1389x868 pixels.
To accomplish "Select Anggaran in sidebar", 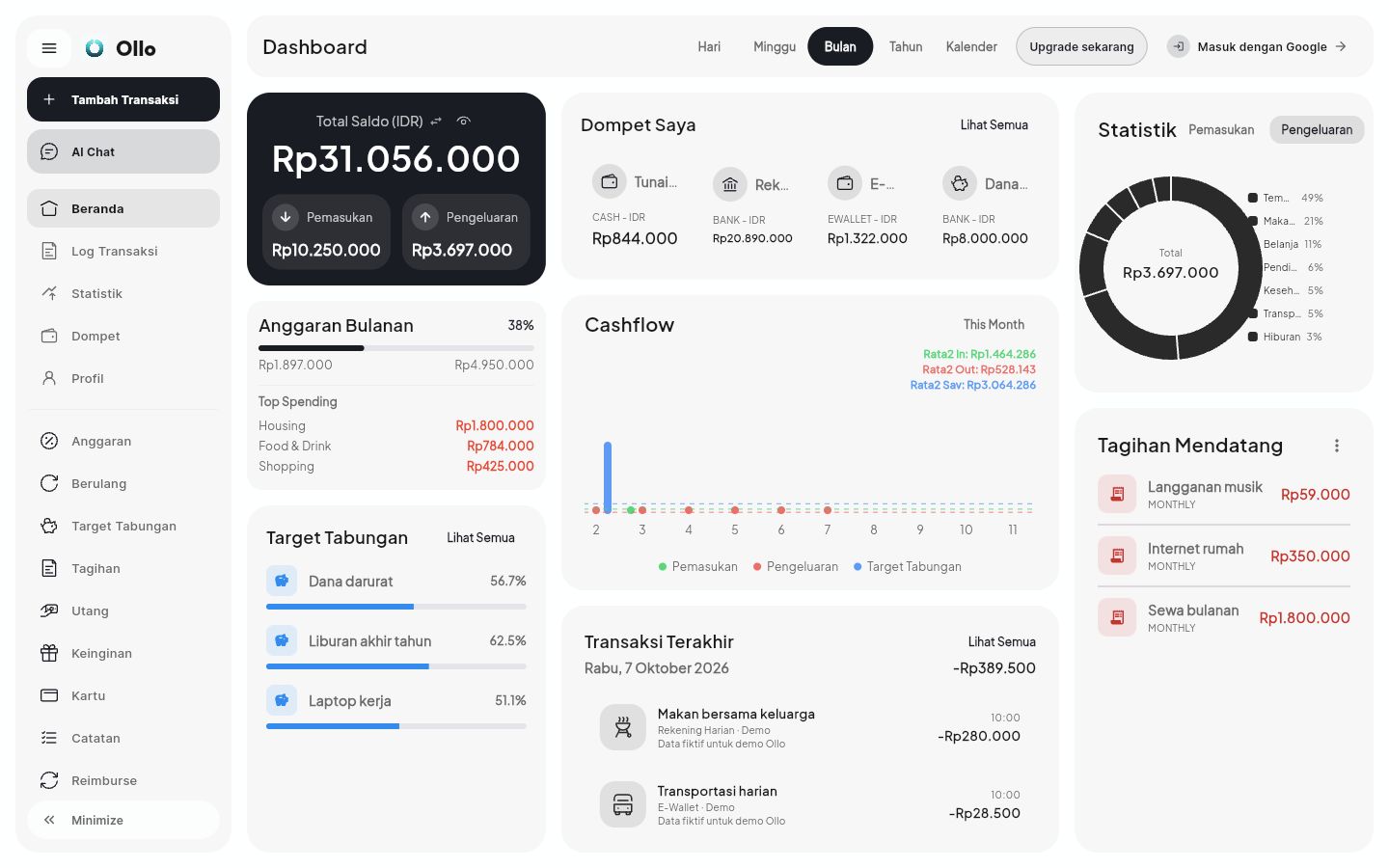I will [123, 441].
